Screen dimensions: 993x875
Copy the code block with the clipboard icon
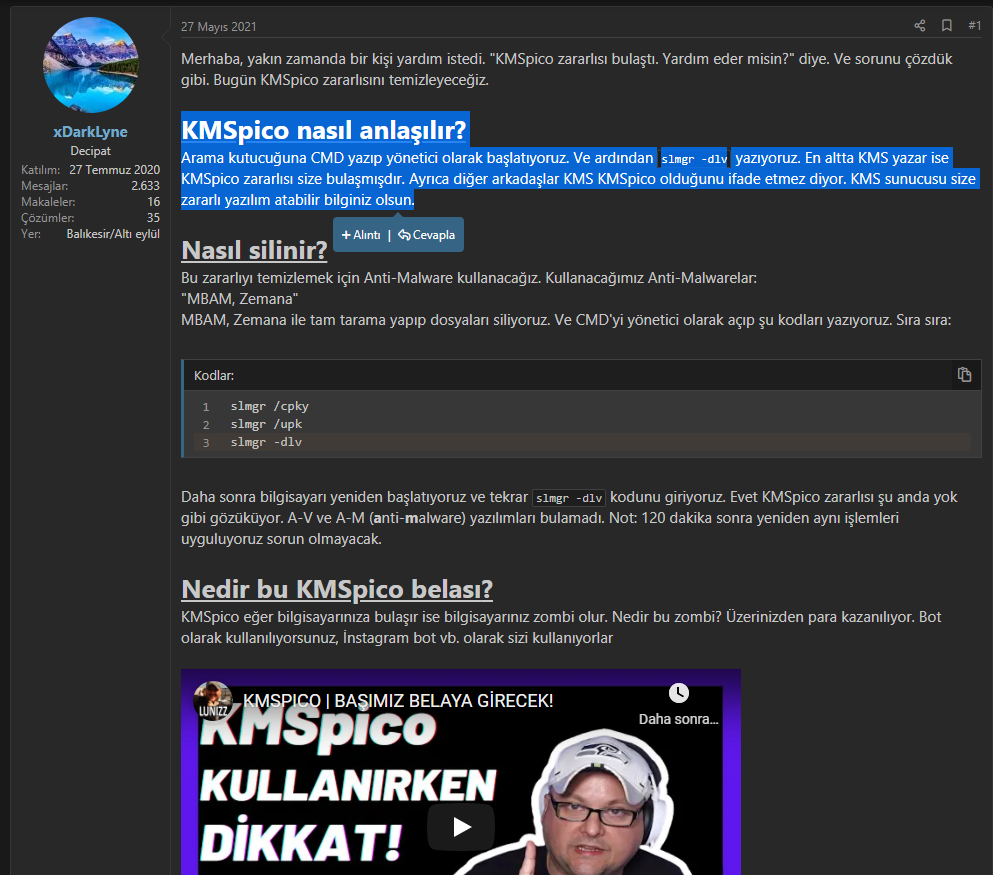pyautogui.click(x=964, y=375)
